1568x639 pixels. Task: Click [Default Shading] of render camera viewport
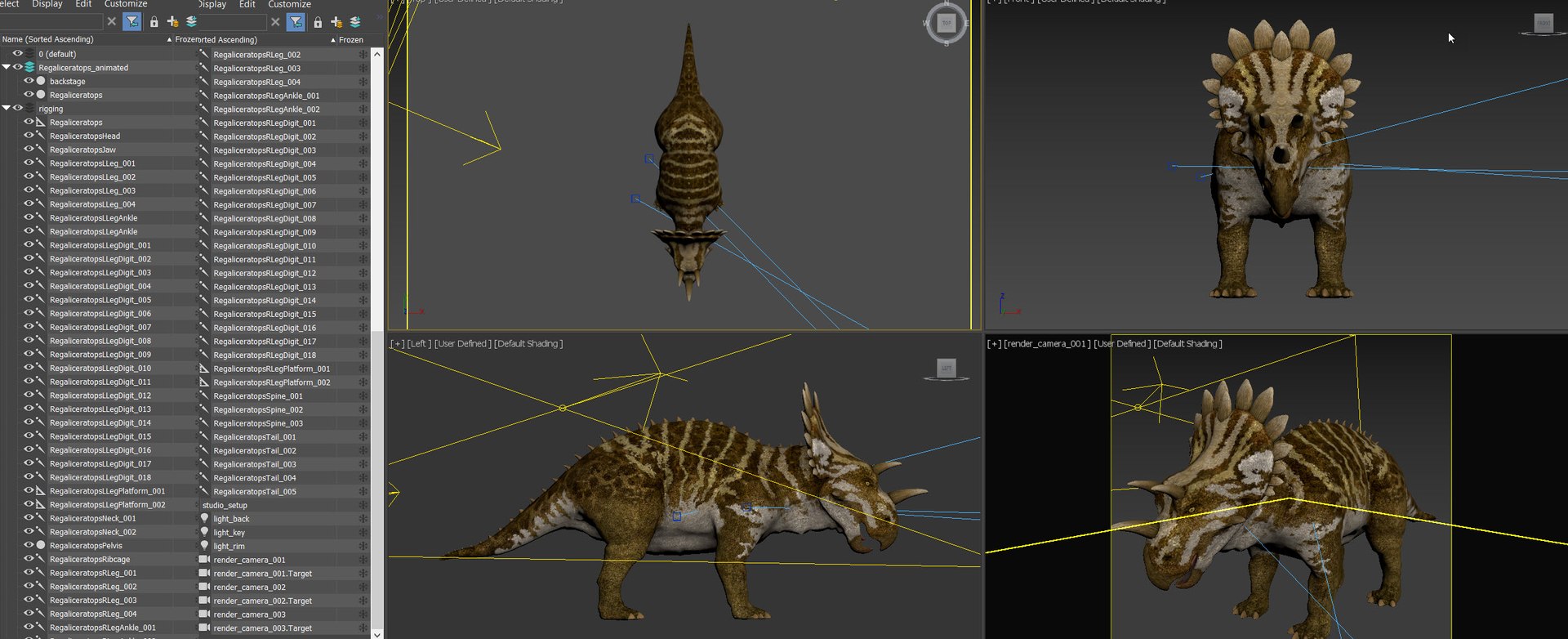[1188, 344]
